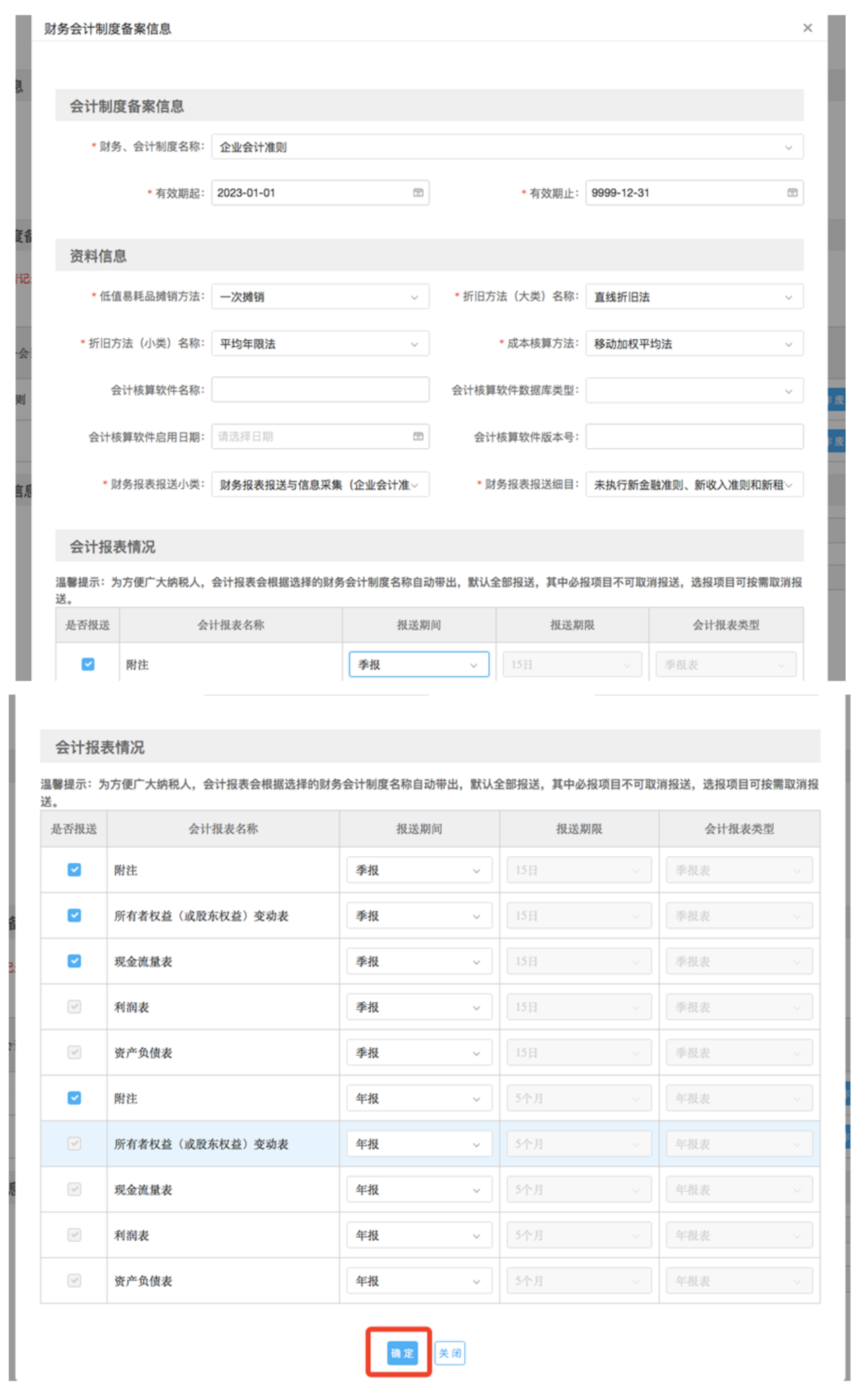Toggle checkbox for quarterly 所有者权益变动表 row

coord(74,915)
